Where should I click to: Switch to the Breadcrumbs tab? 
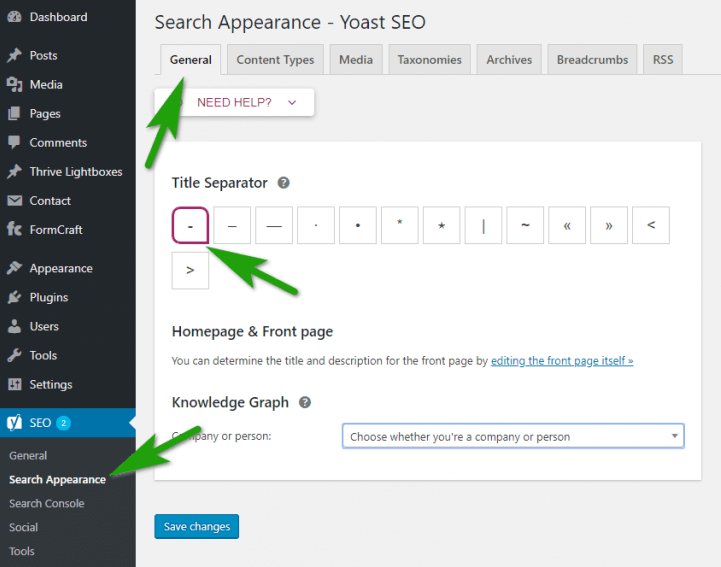click(x=592, y=60)
